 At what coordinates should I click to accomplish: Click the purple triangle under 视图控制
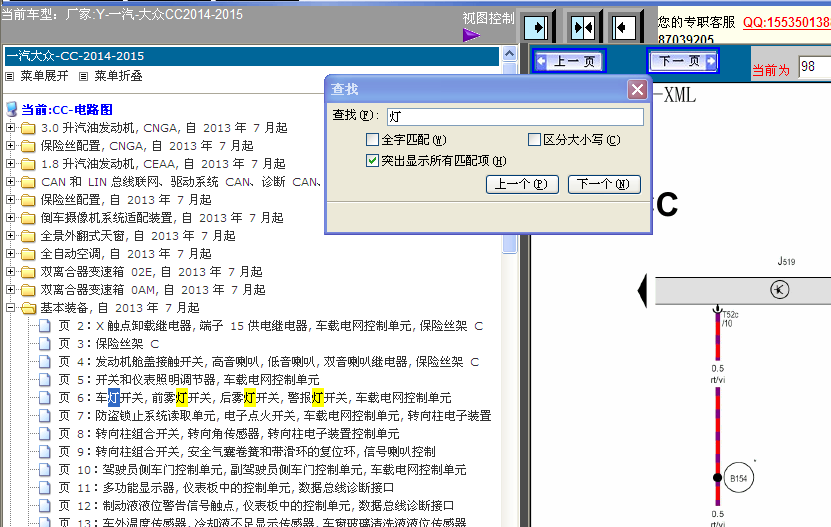coord(471,35)
